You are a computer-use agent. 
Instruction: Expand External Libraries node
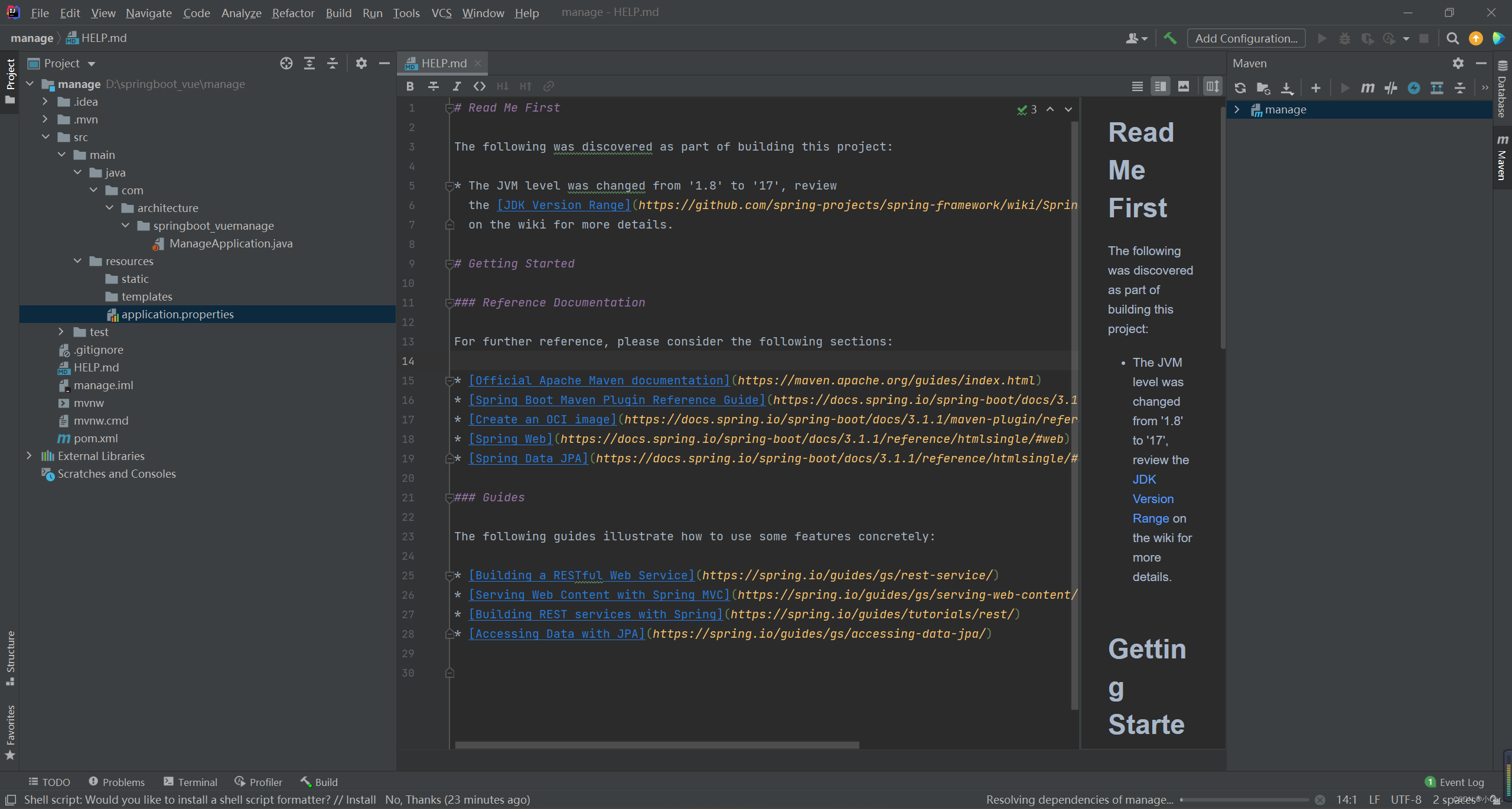[29, 456]
